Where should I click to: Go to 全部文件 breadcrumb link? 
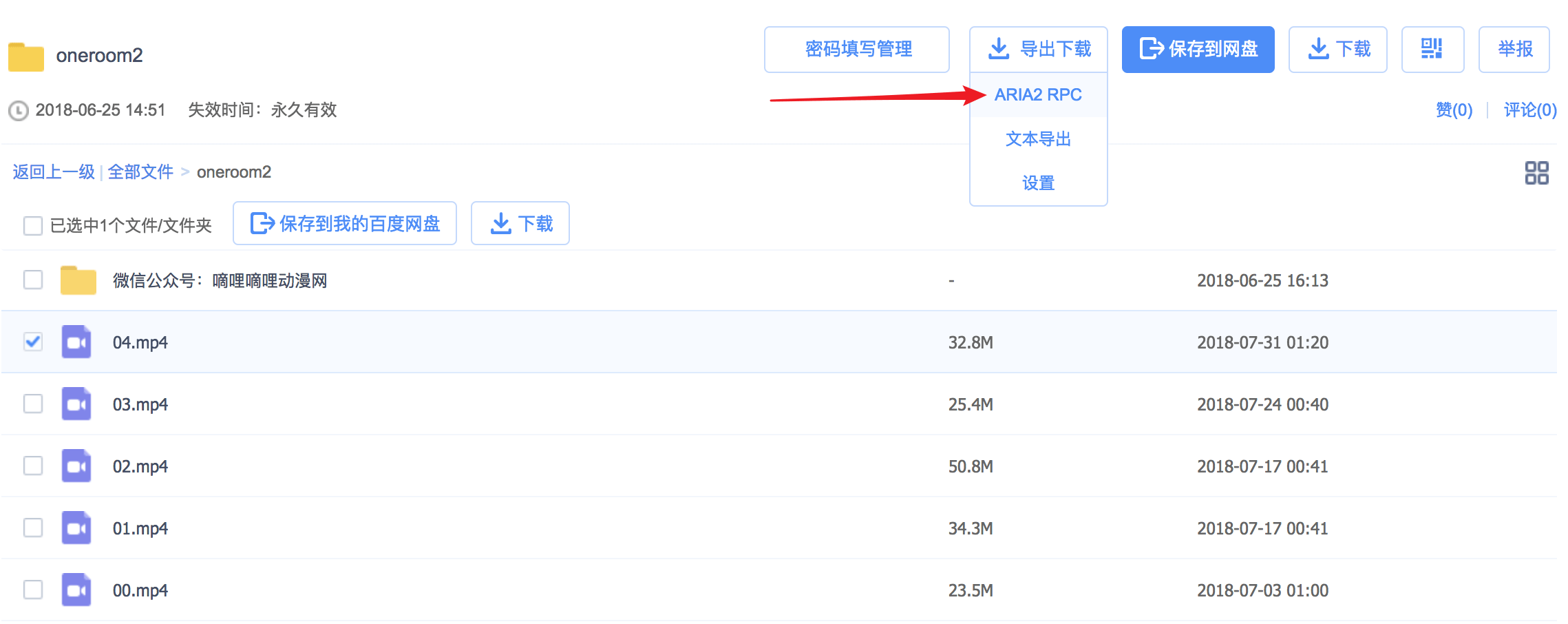coord(140,172)
